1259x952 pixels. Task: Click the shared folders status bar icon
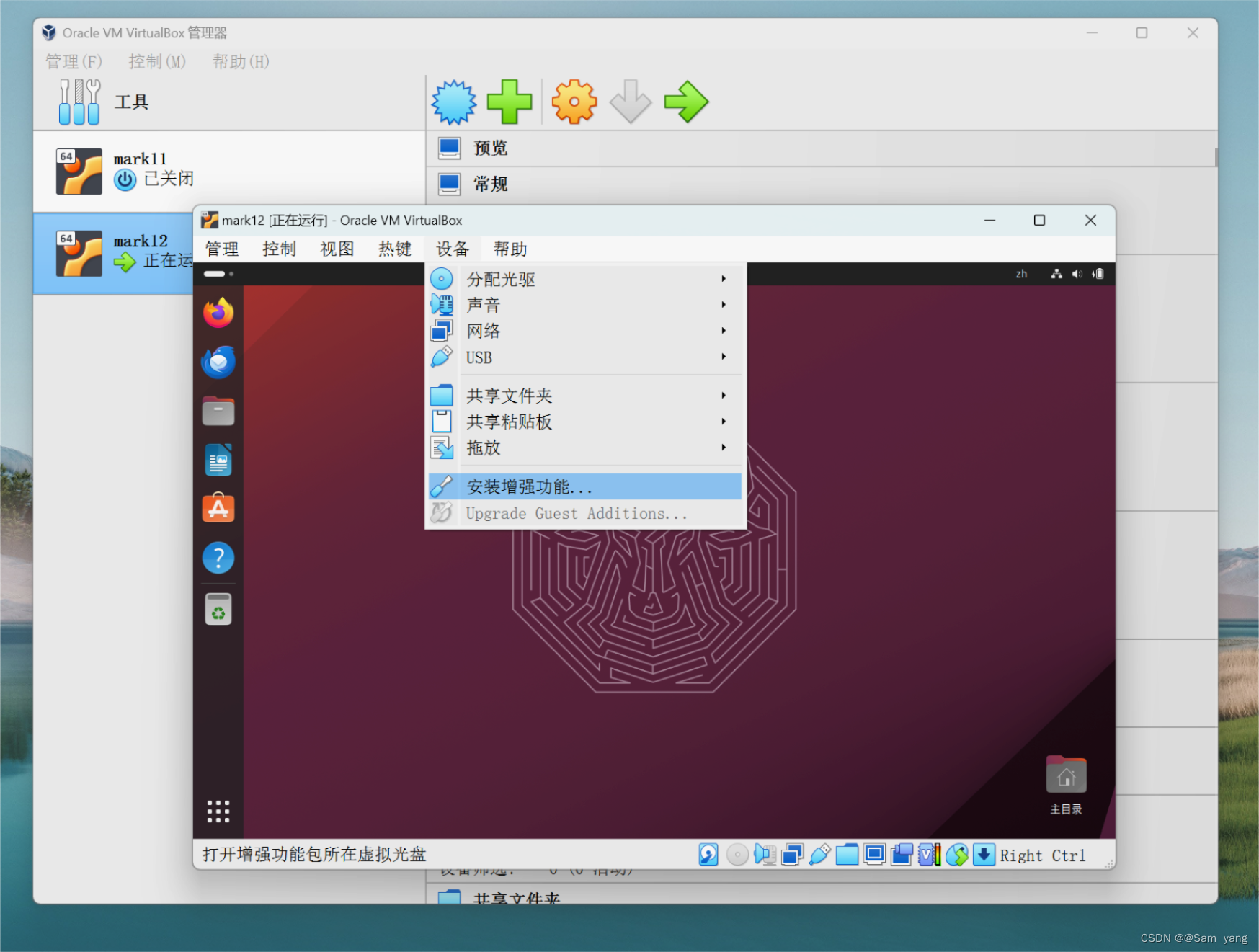point(847,855)
